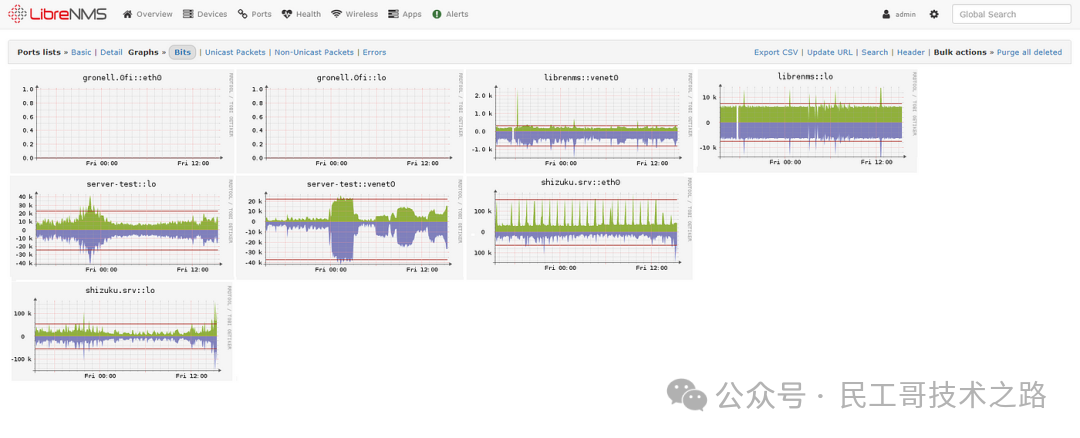Open the librenms::venet0 graph
The image size is (1080, 438).
[x=580, y=121]
